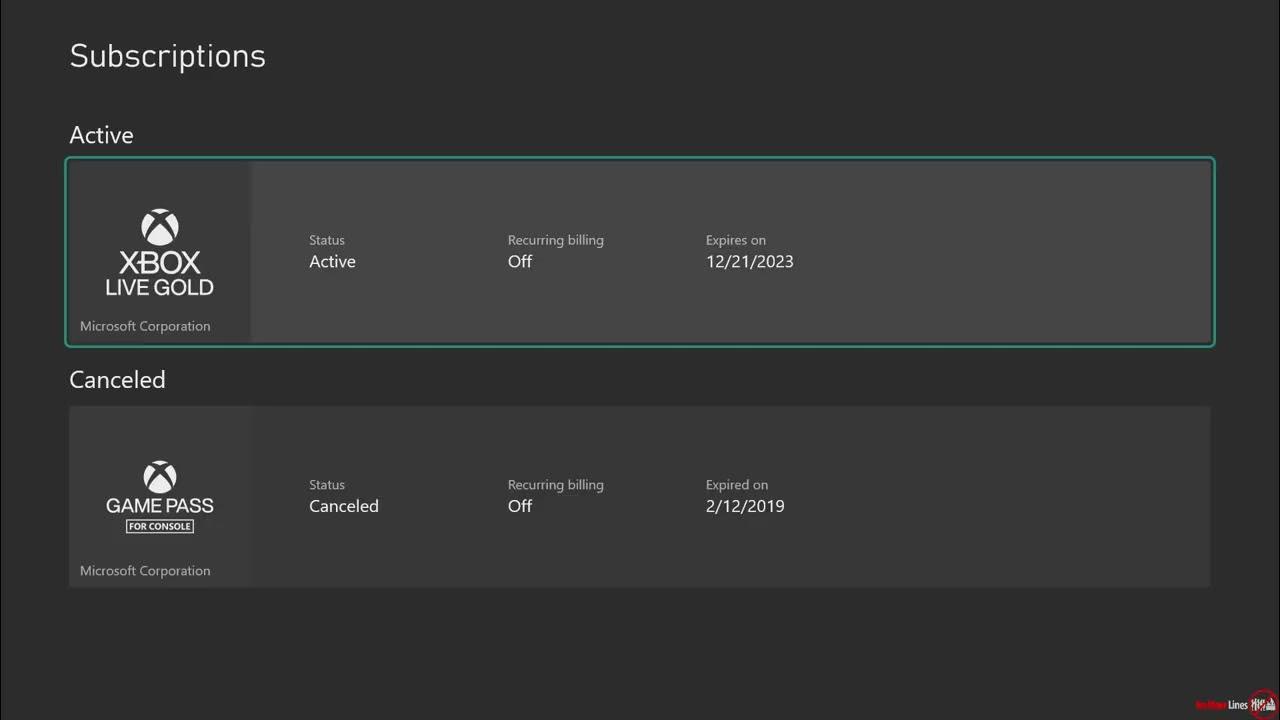Click the 'For Console' badge
This screenshot has height=720, width=1280.
160,526
